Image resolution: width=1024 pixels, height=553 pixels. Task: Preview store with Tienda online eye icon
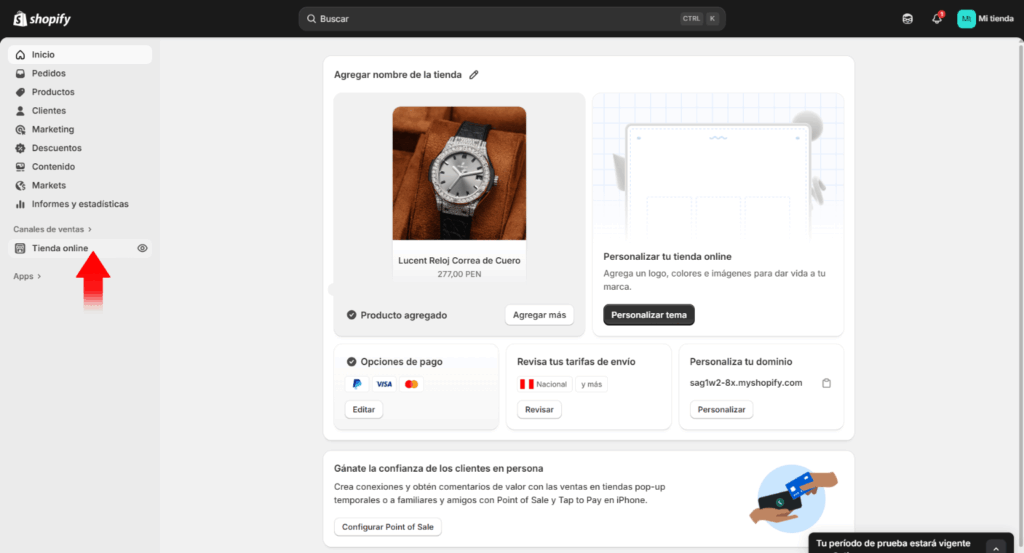pos(142,248)
